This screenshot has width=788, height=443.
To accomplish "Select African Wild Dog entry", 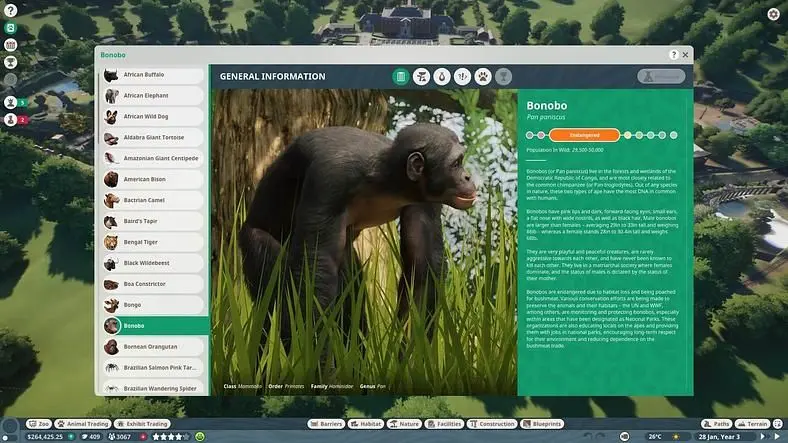I will pos(153,117).
